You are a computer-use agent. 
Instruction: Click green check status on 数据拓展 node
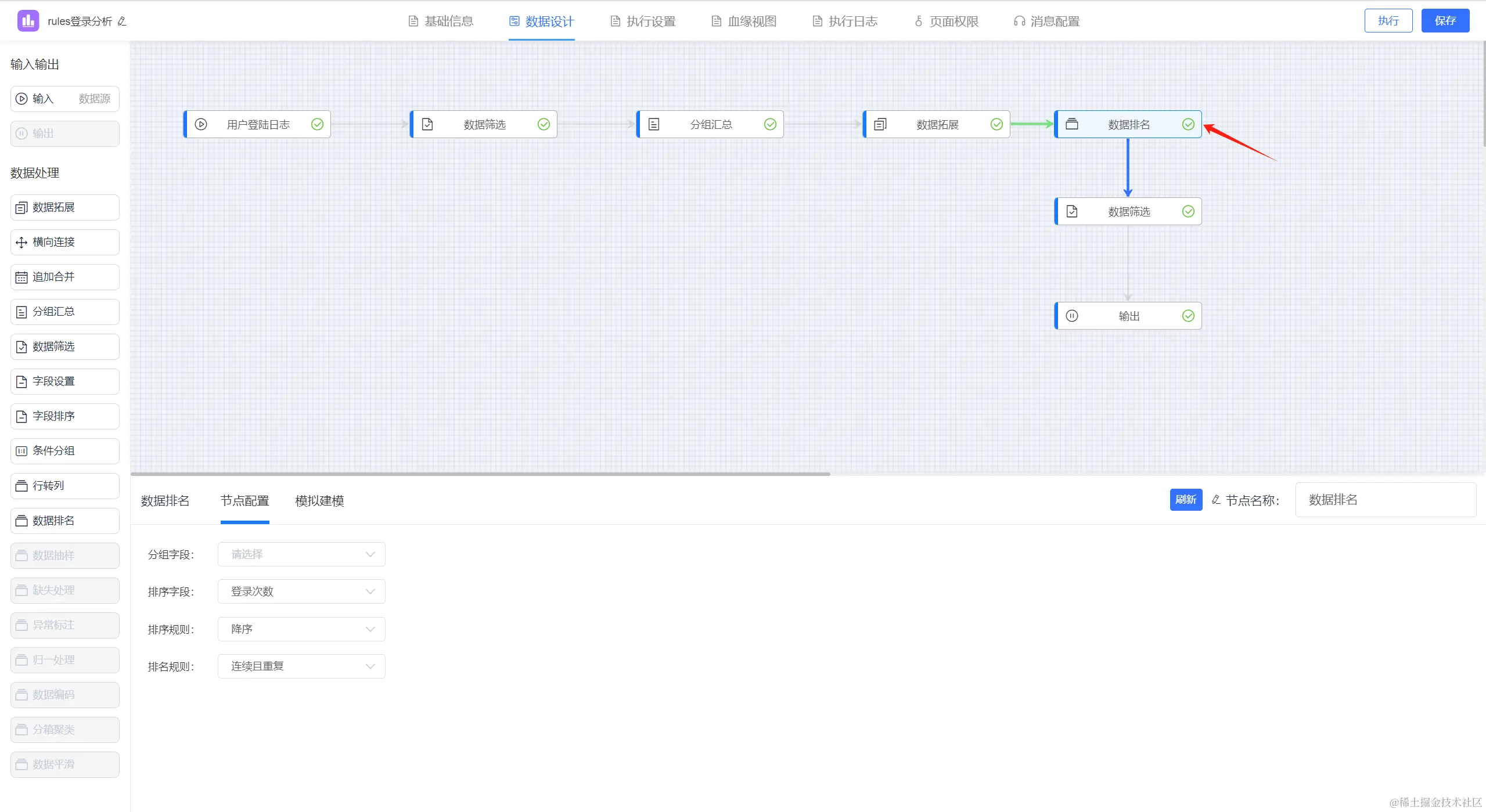click(996, 124)
